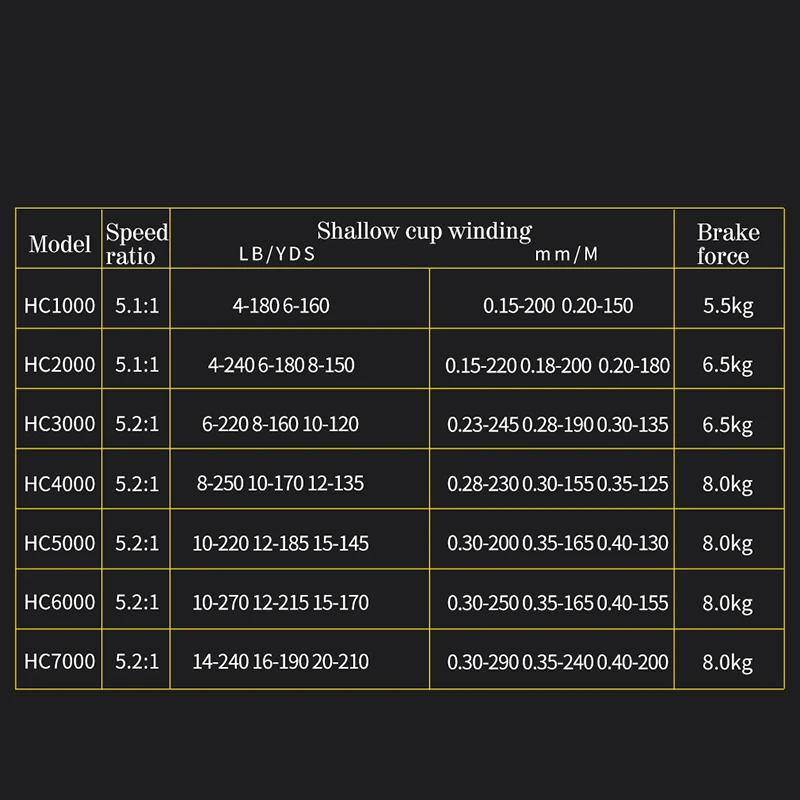
Task: Click the HC7000 row's 8.0kg value
Action: tap(727, 662)
